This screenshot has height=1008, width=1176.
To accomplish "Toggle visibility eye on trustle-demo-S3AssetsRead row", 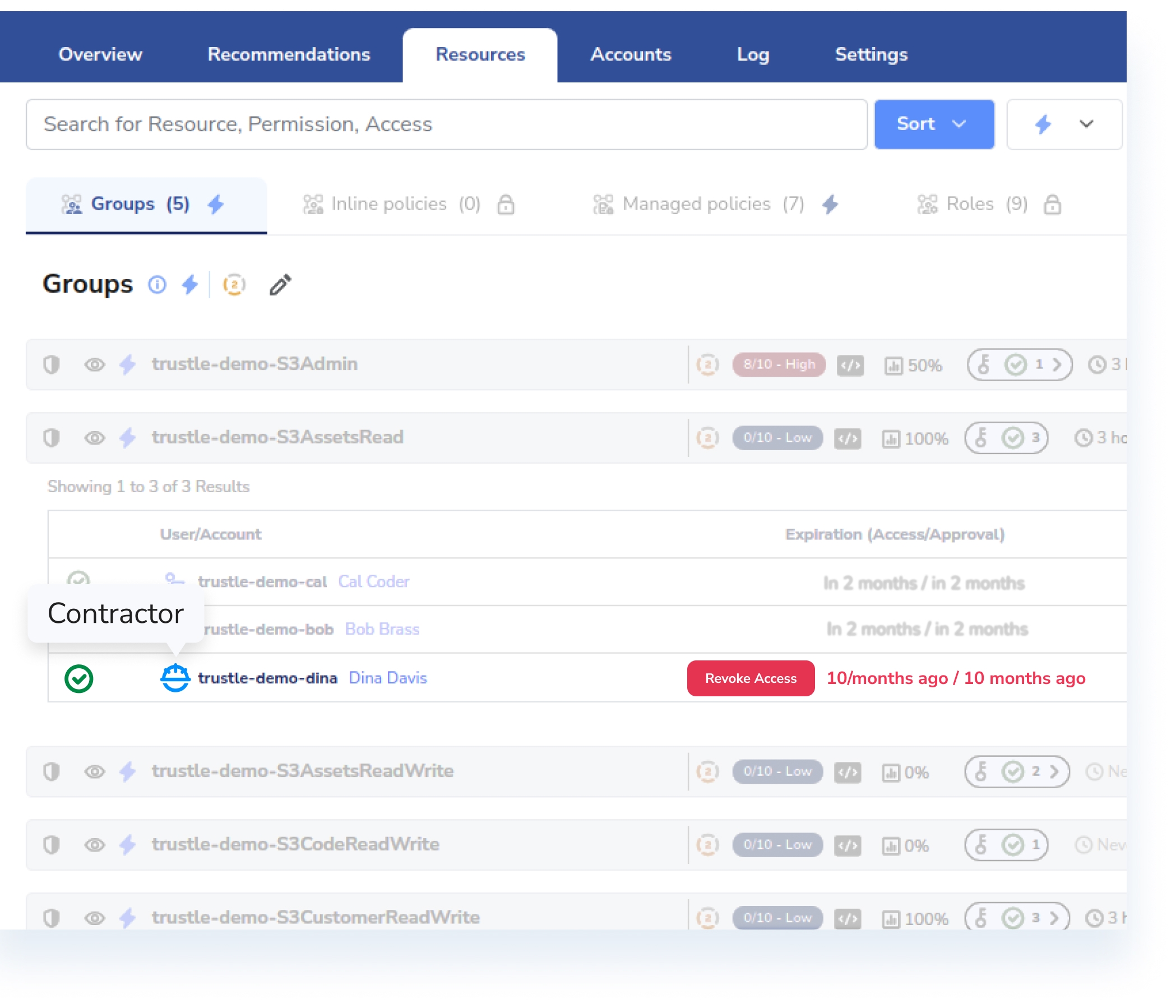I will coord(95,438).
